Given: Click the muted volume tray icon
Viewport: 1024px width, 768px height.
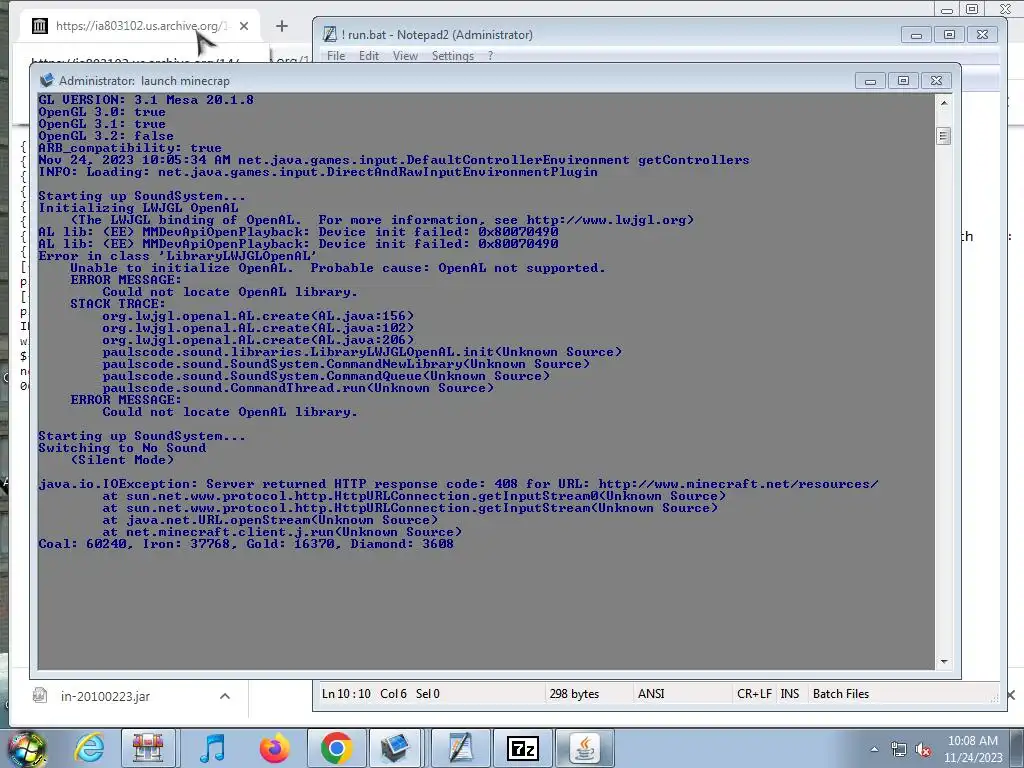Looking at the screenshot, I should click(x=923, y=750).
